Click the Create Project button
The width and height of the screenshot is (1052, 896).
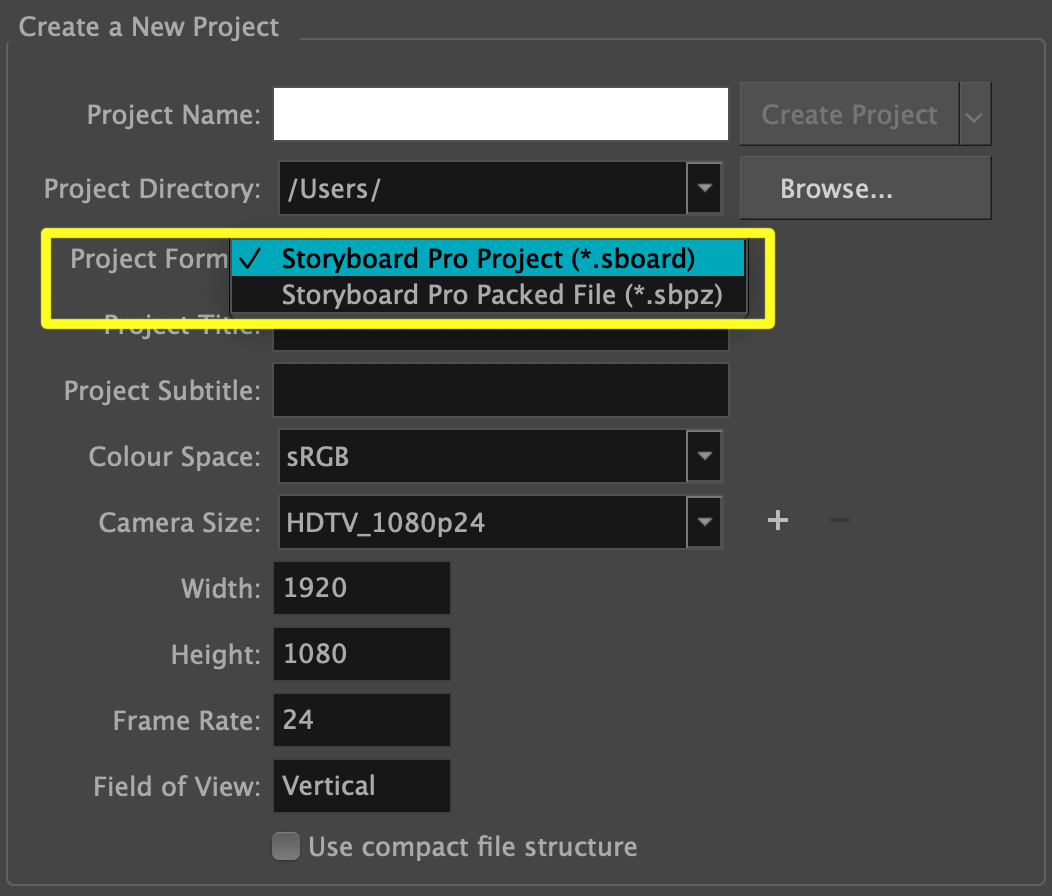tap(849, 115)
